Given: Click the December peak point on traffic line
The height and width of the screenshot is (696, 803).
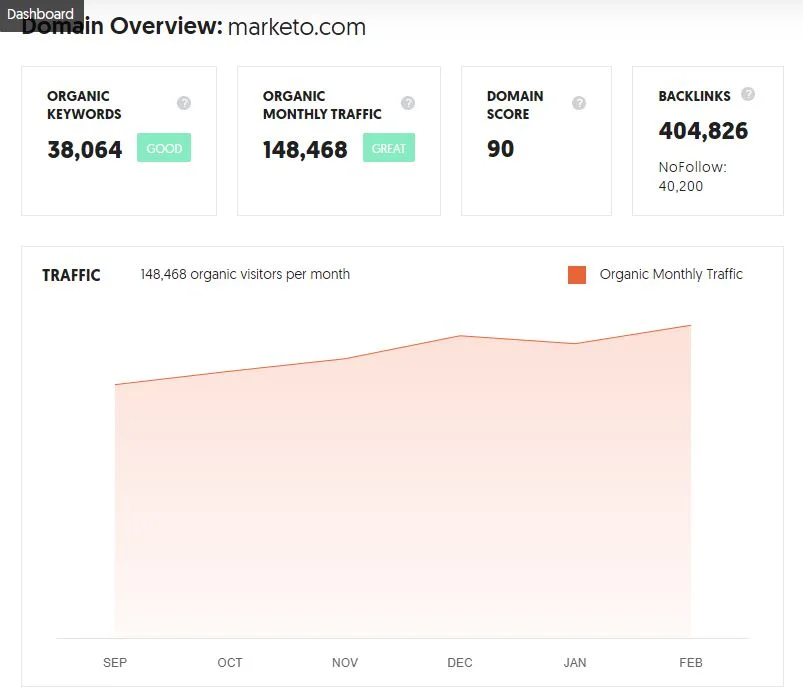Looking at the screenshot, I should [460, 336].
